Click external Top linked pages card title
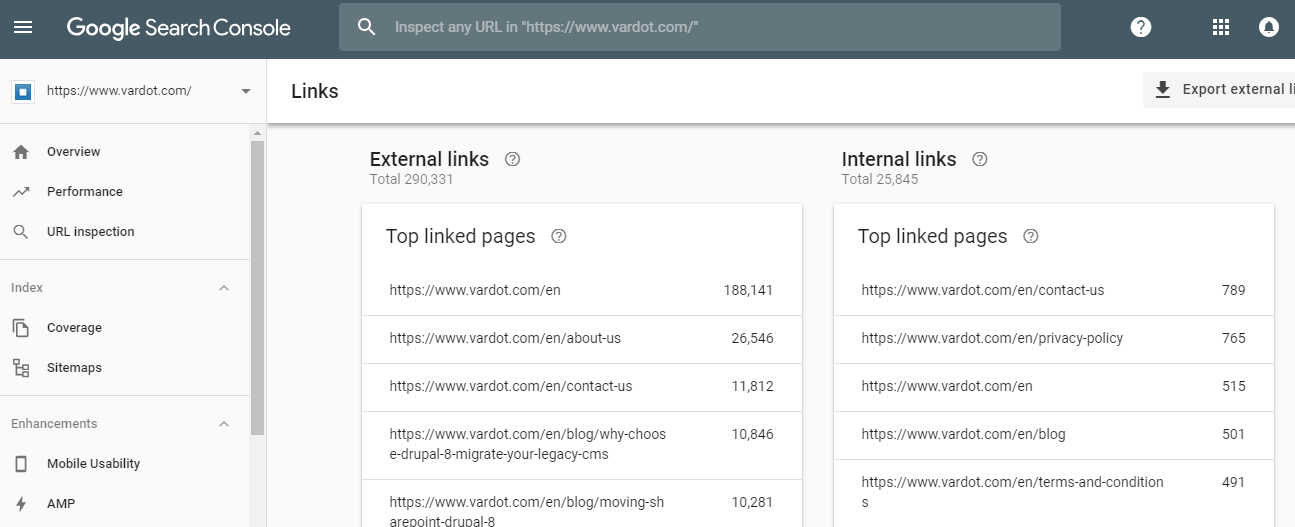Viewport: 1295px width, 527px height. [x=461, y=237]
